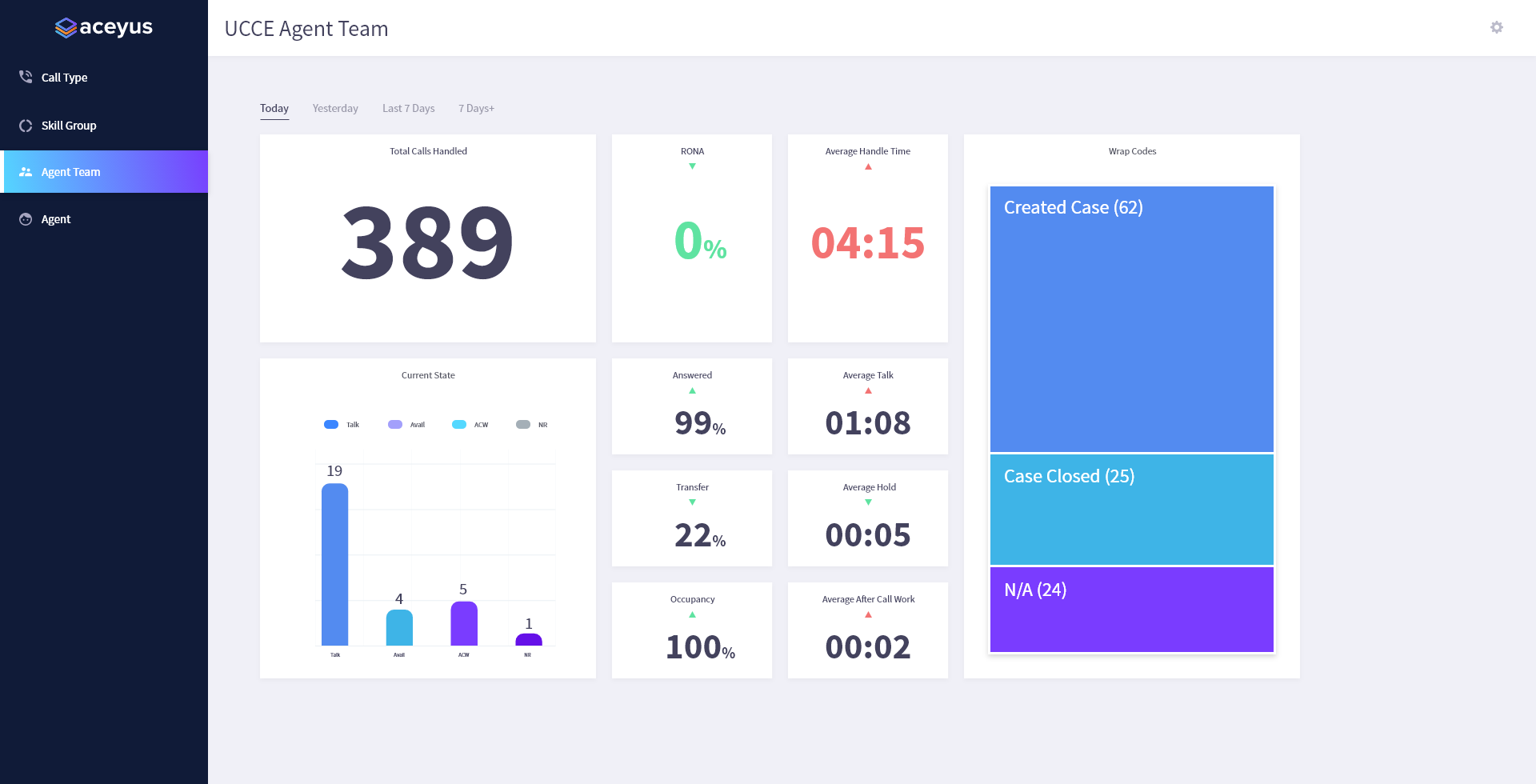Select the Case Closed treemap section
Screen dimensions: 1536x784
[x=1131, y=510]
